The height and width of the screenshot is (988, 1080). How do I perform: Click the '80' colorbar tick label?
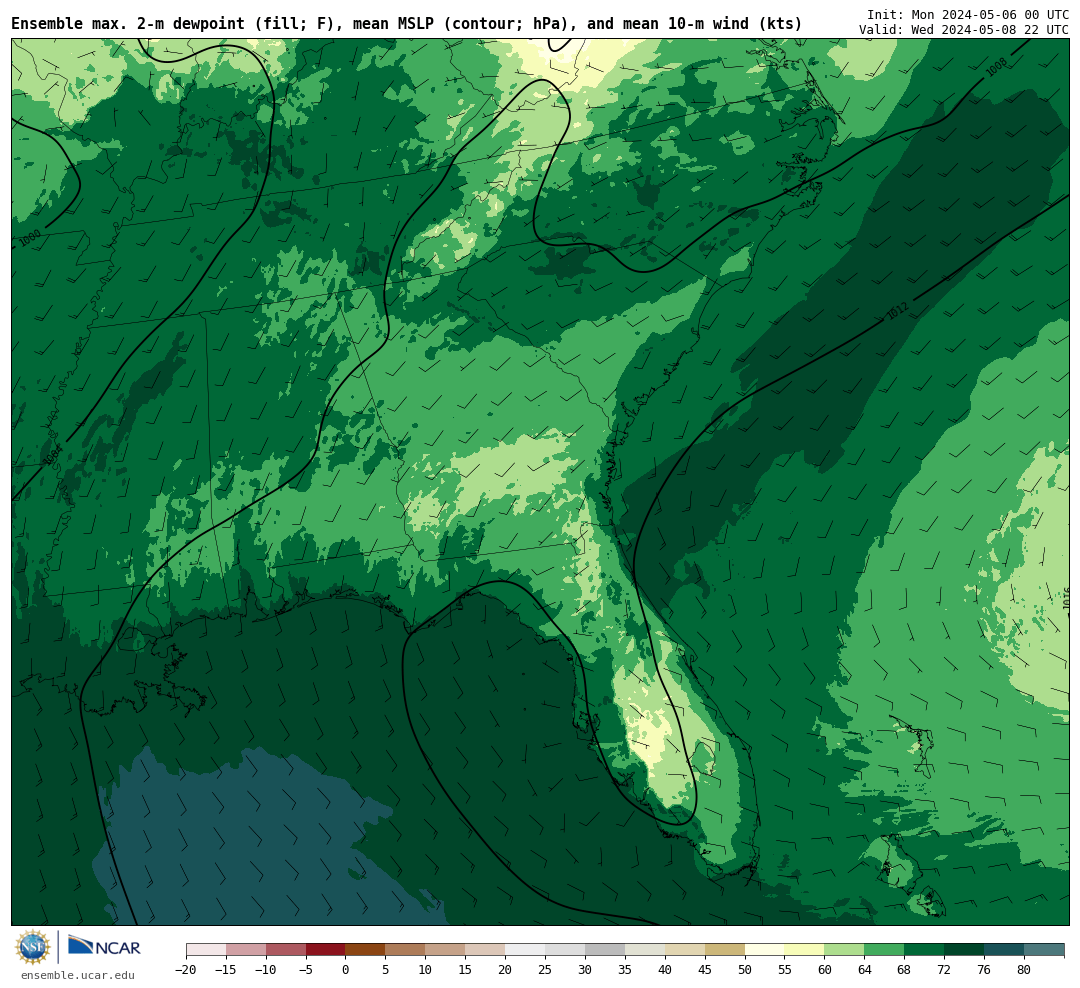(x=1025, y=970)
